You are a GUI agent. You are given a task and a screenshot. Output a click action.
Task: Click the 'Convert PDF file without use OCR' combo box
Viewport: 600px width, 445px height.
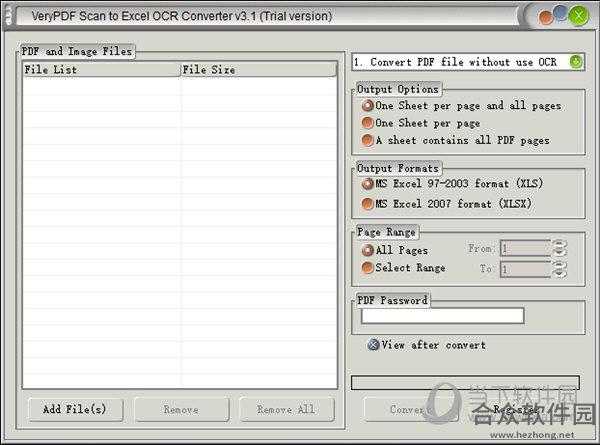click(468, 62)
